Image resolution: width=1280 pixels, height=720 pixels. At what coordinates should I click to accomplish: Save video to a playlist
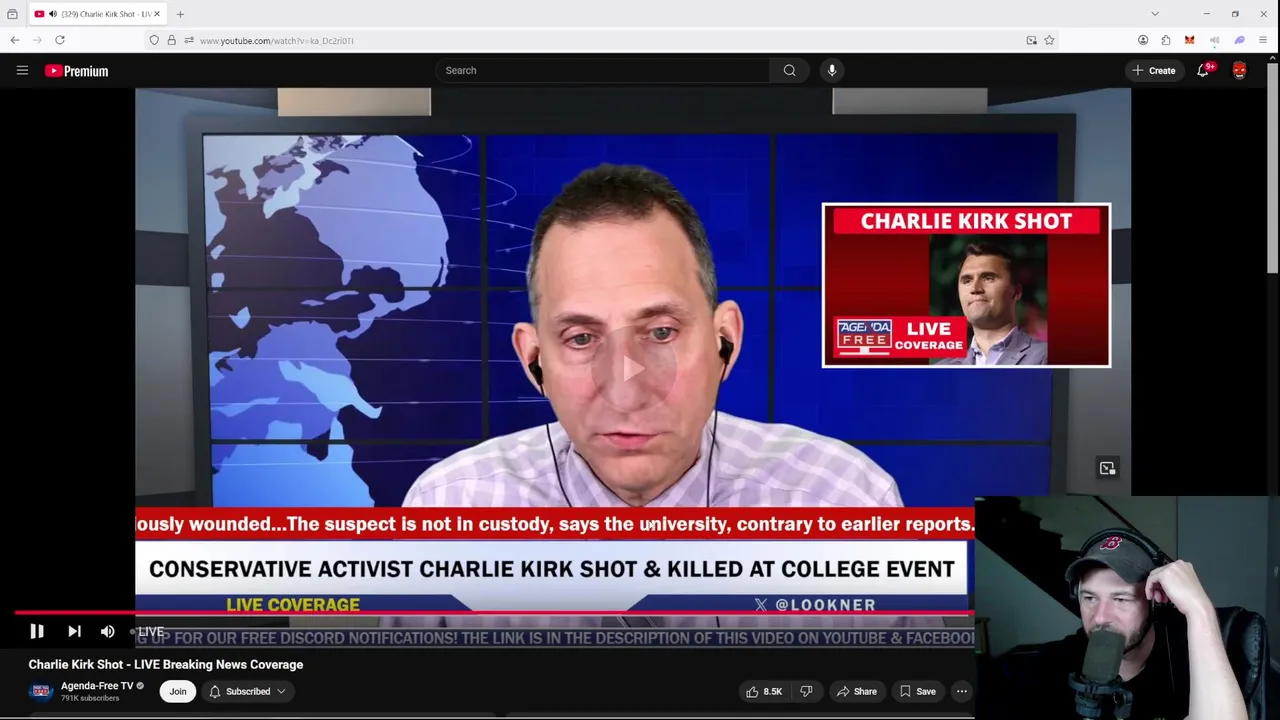(917, 691)
